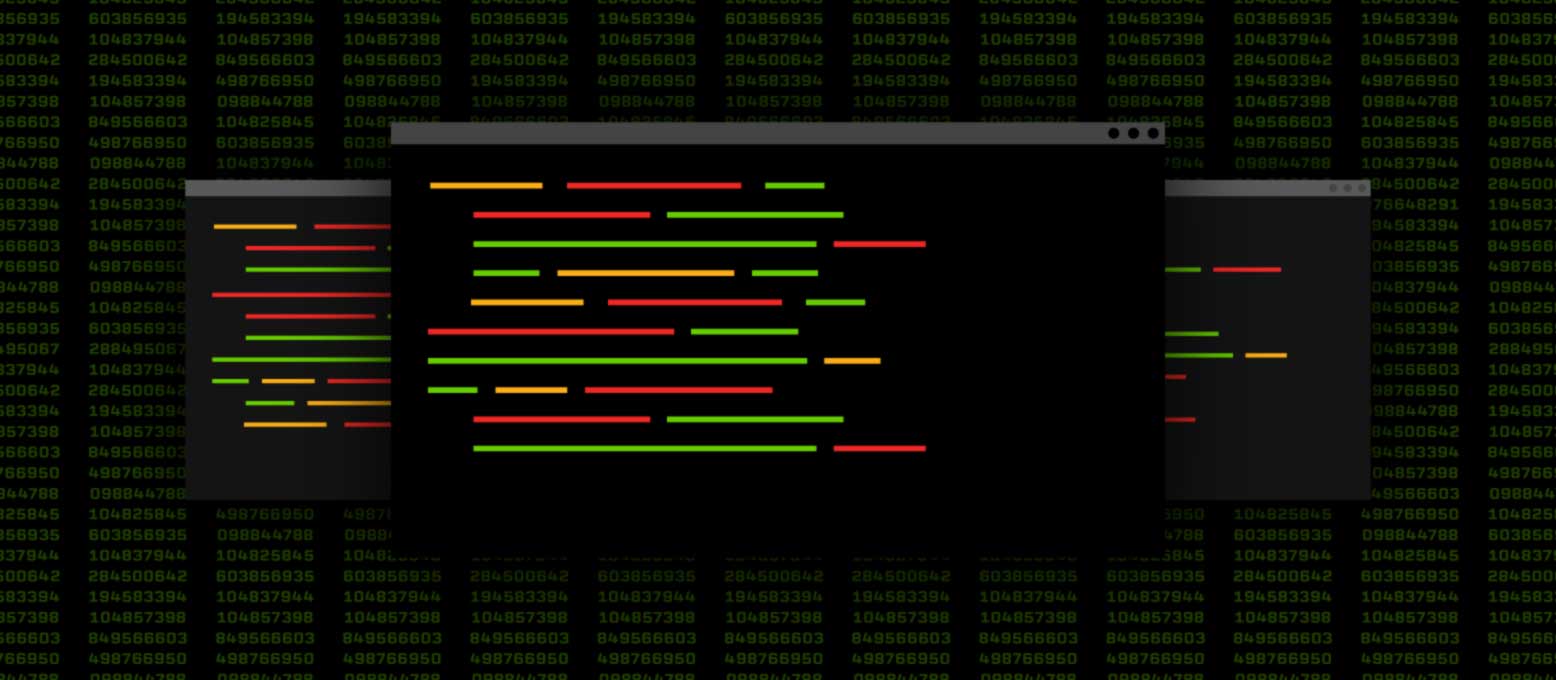Click the rightmost dot in the center window title bar
1556x680 pixels.
pos(1153,133)
